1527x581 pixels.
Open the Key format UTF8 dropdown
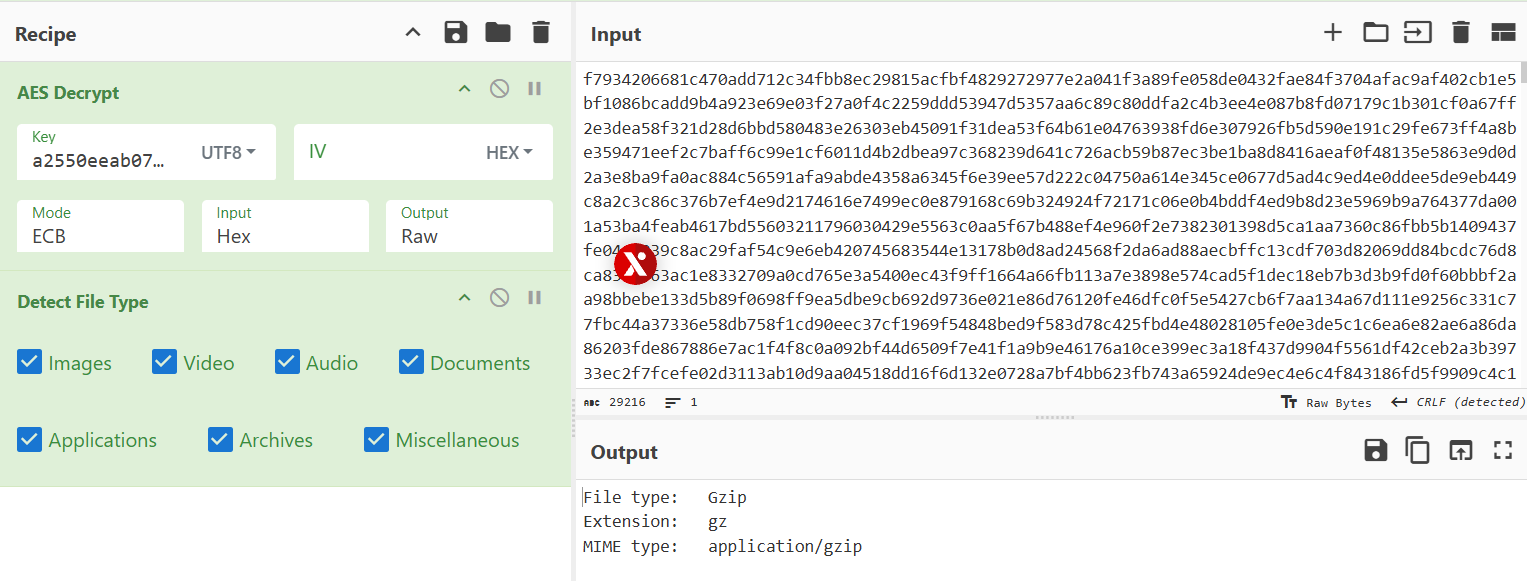click(228, 153)
